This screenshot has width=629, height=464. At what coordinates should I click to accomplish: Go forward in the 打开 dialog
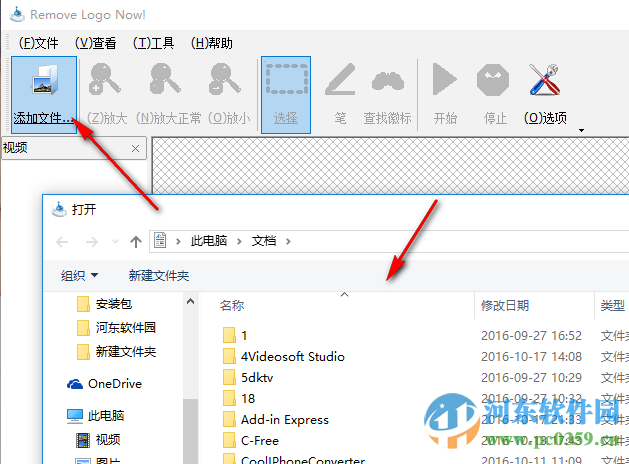92,242
